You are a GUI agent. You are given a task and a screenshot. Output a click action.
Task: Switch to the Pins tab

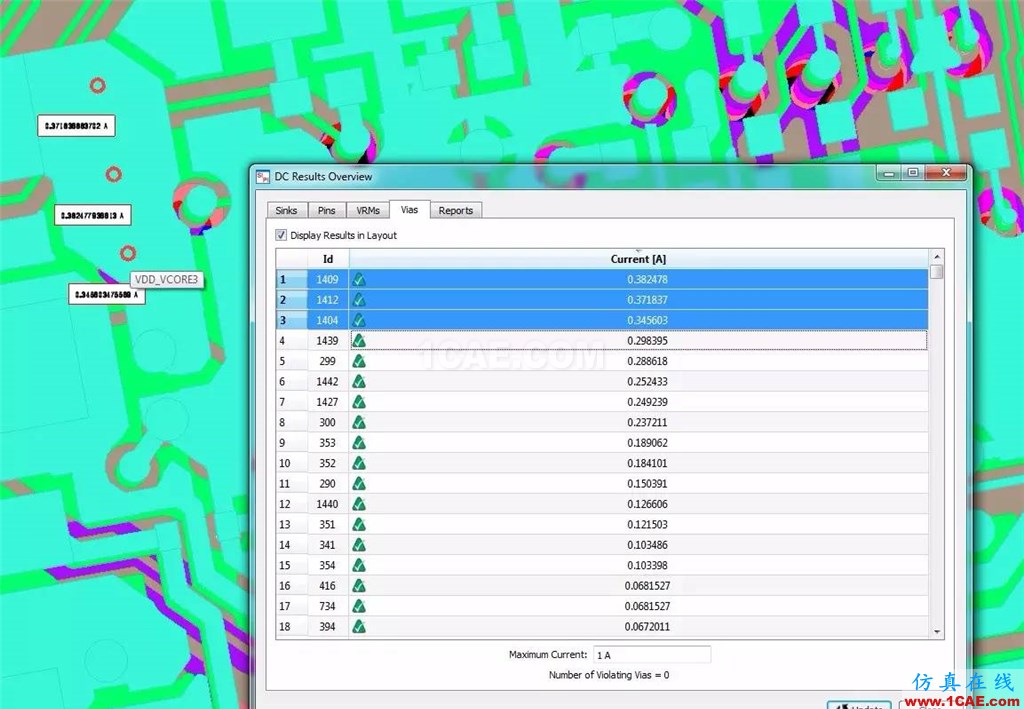(327, 210)
